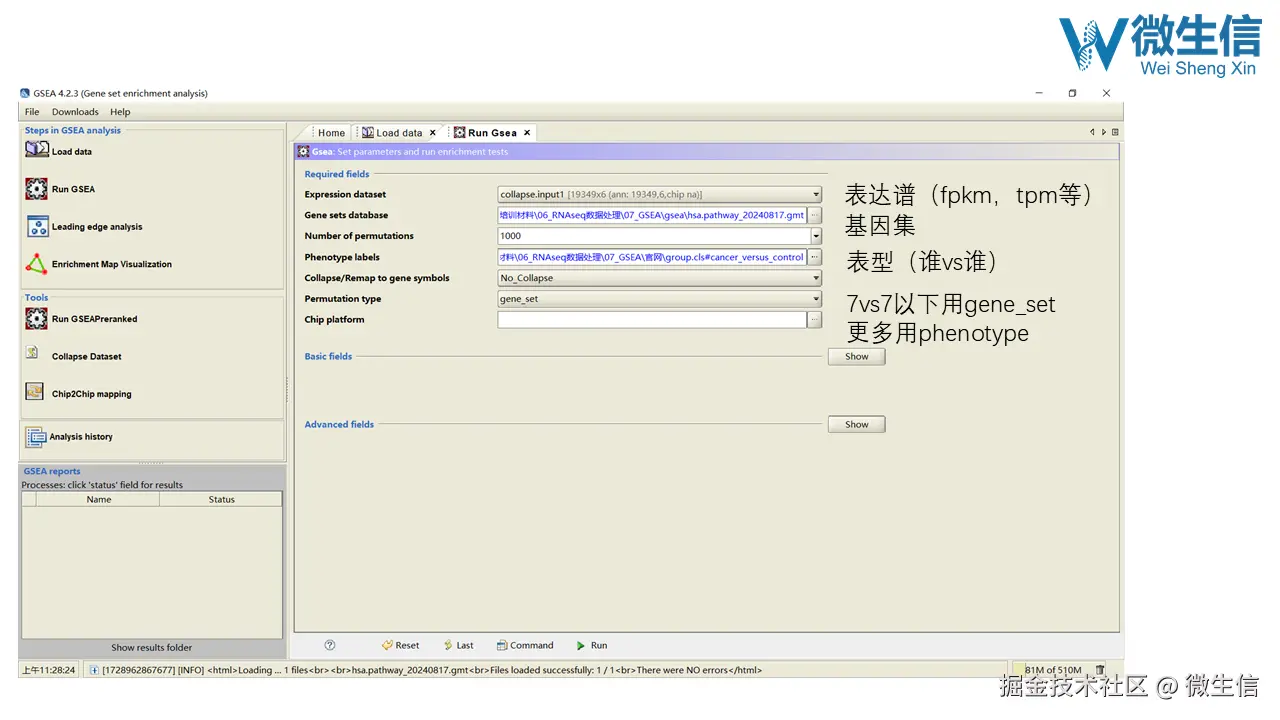Click Show results folder
The image size is (1280, 720).
pyautogui.click(x=152, y=647)
